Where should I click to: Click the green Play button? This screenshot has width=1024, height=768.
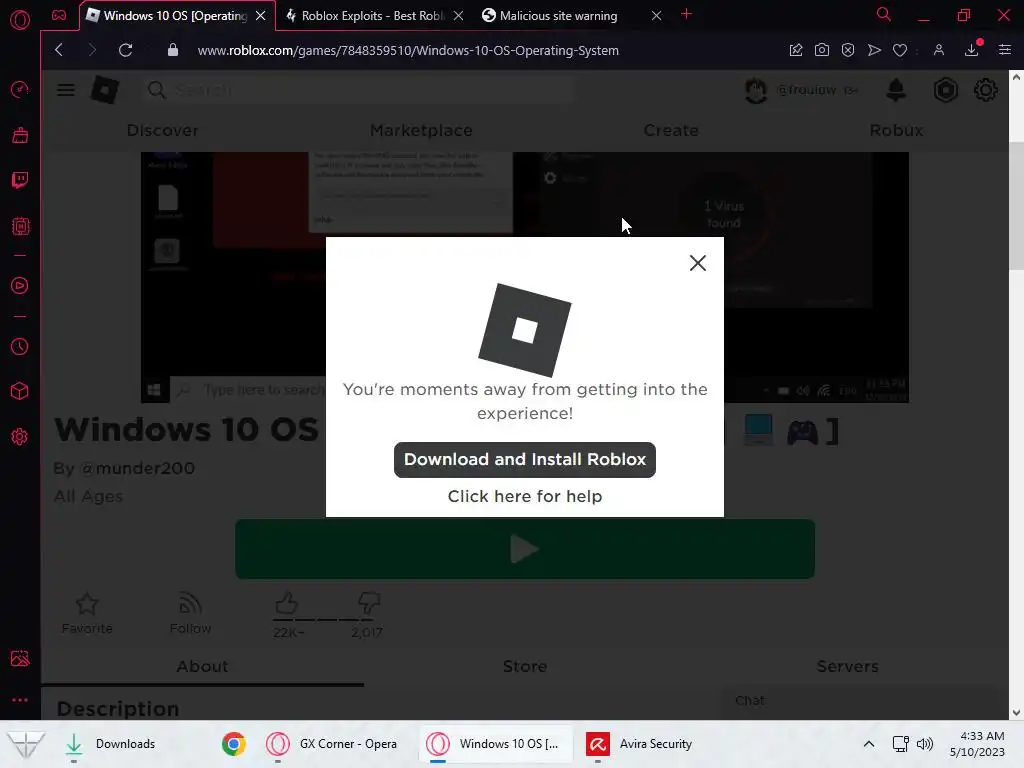pos(524,549)
